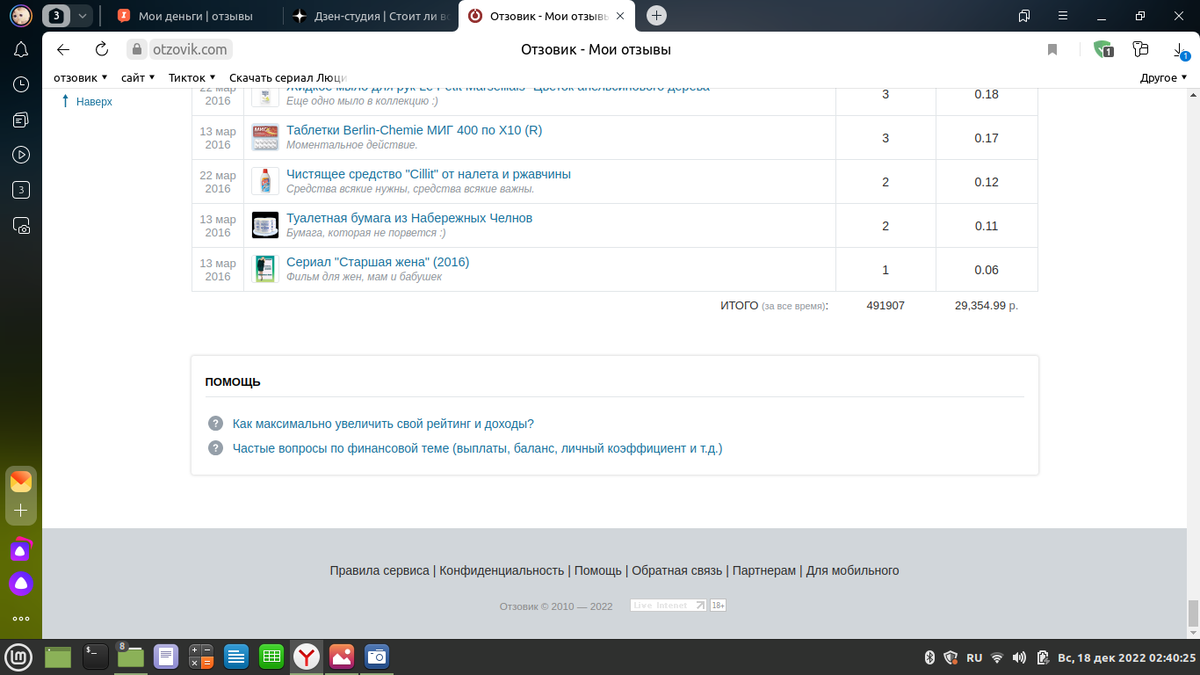This screenshot has width=1200, height=675.
Task: Open the sidebar square icon with 3
Action: pos(21,190)
